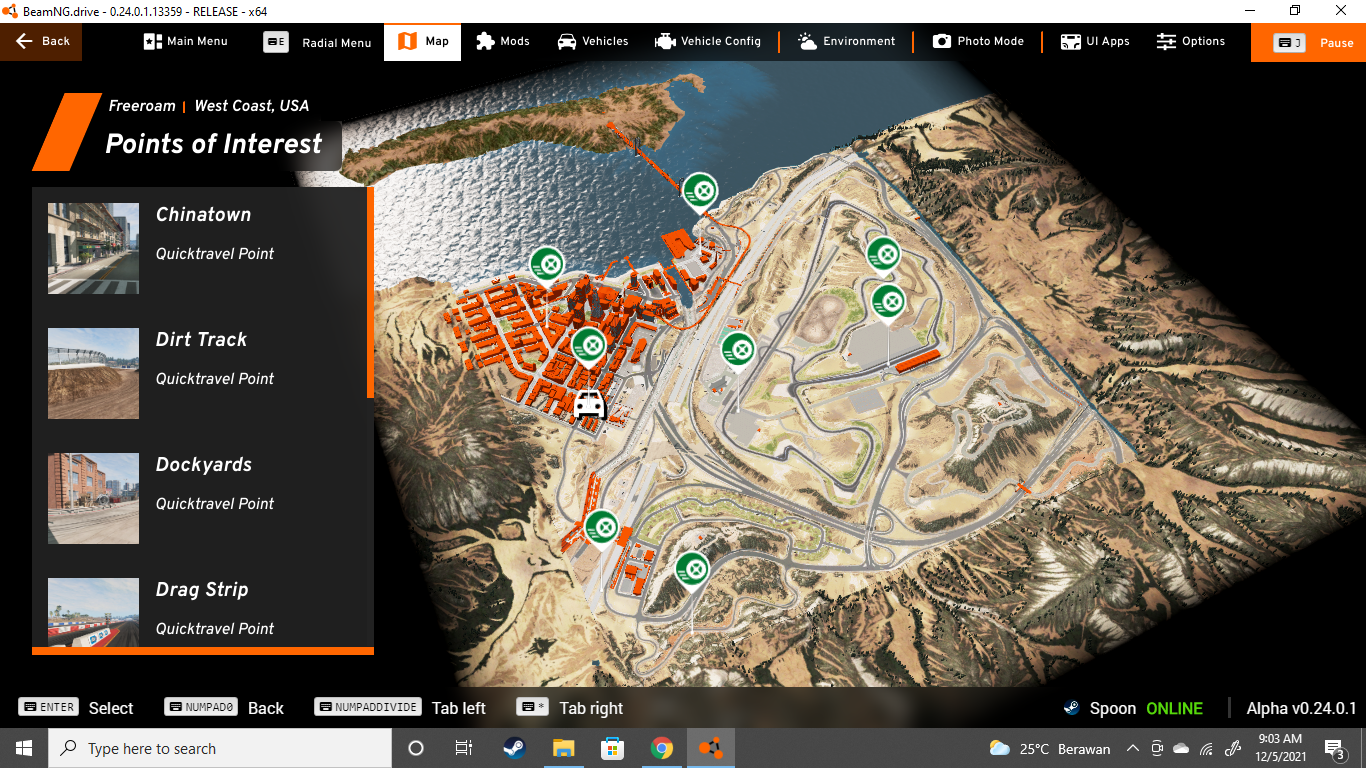This screenshot has height=768, width=1366.
Task: Click the Cortana circle icon
Action: (416, 748)
